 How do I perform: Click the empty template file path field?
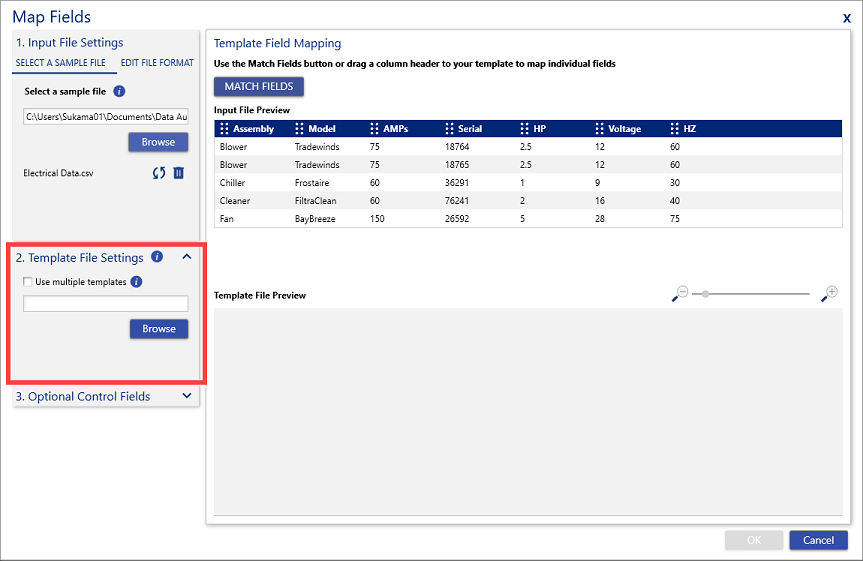[105, 304]
